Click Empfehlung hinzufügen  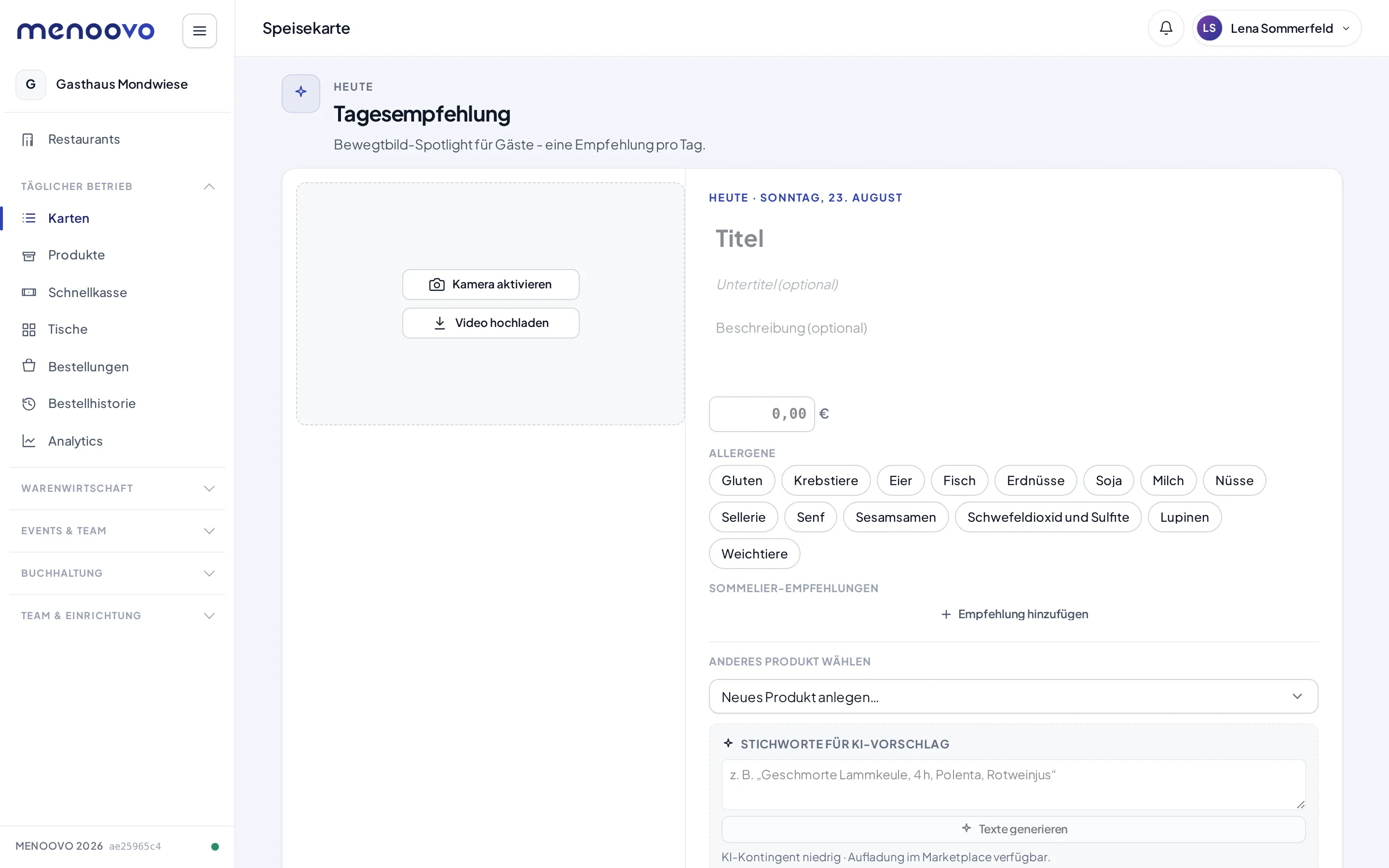(1014, 614)
